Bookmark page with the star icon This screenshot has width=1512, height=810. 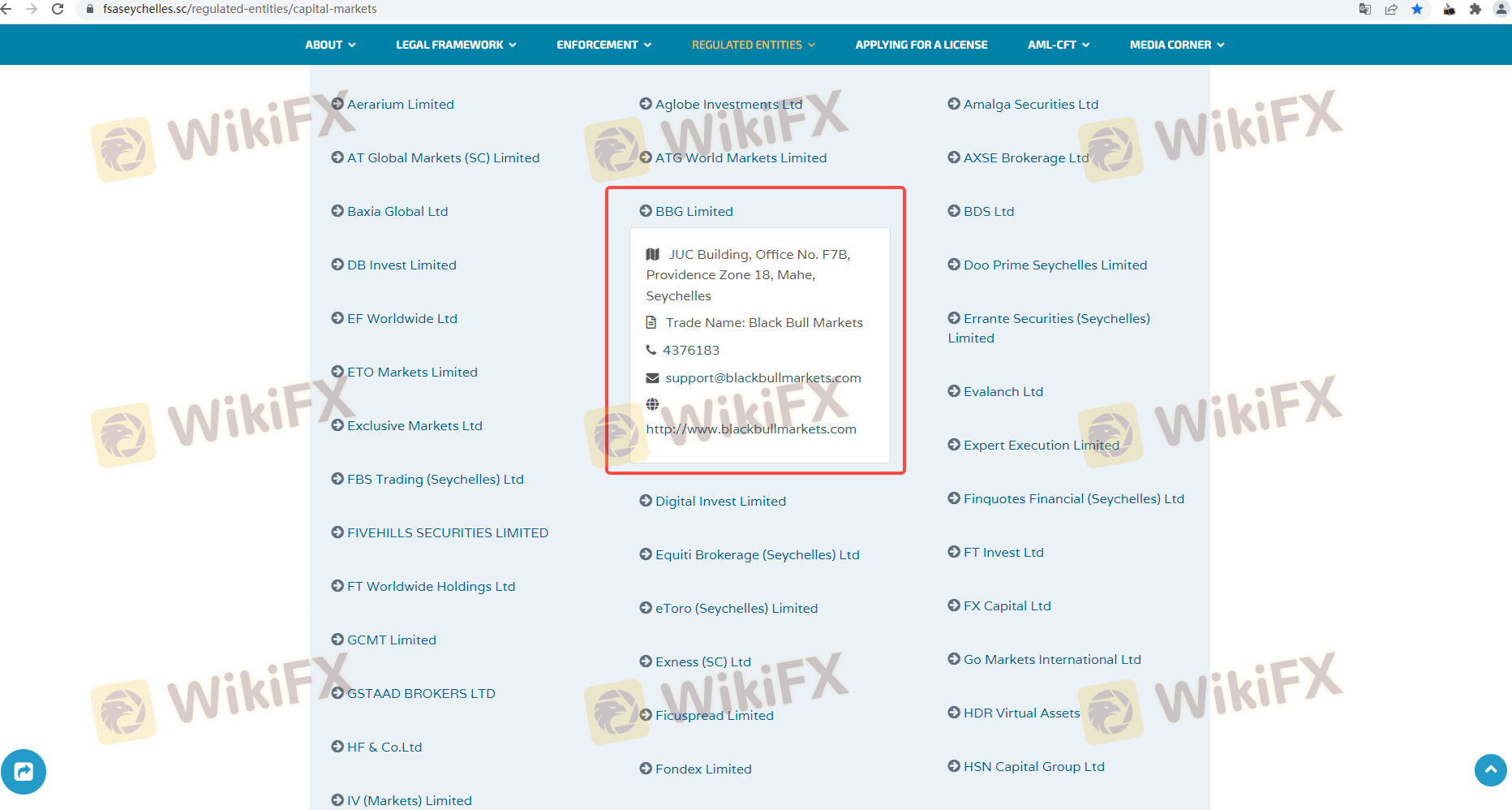pos(1417,9)
